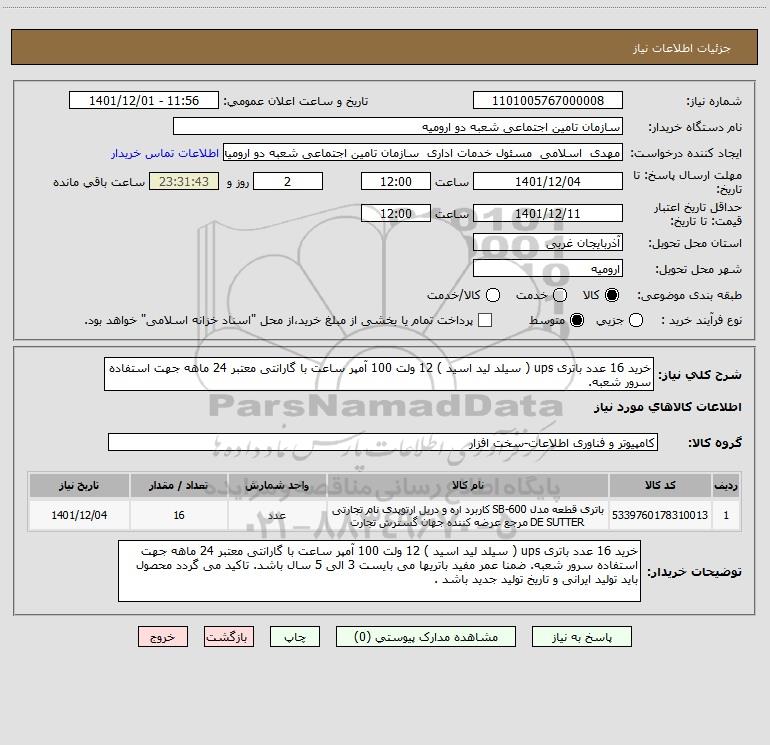Image resolution: width=770 pixels, height=745 pixels.
Task: Select the متوسط purchase type radio
Action: pyautogui.click(x=577, y=320)
